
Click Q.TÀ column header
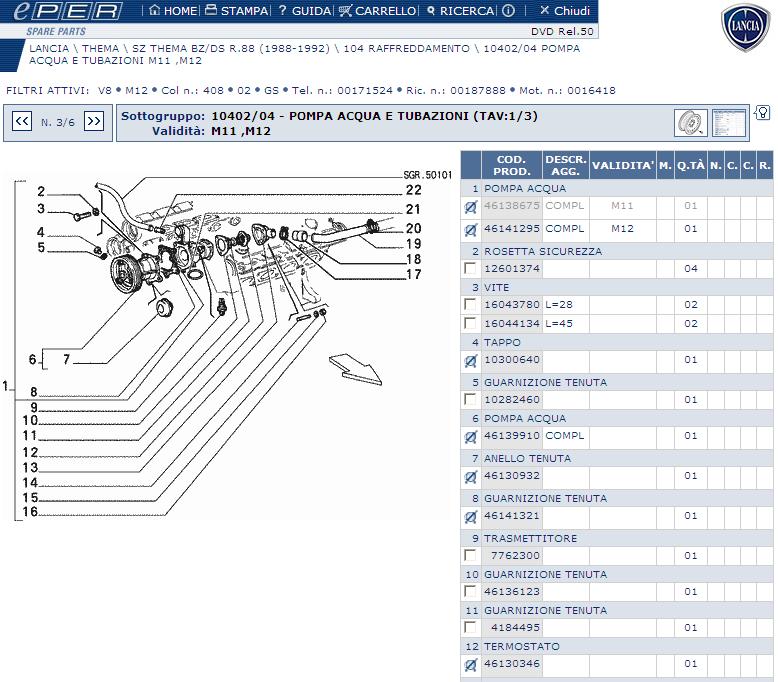[691, 165]
